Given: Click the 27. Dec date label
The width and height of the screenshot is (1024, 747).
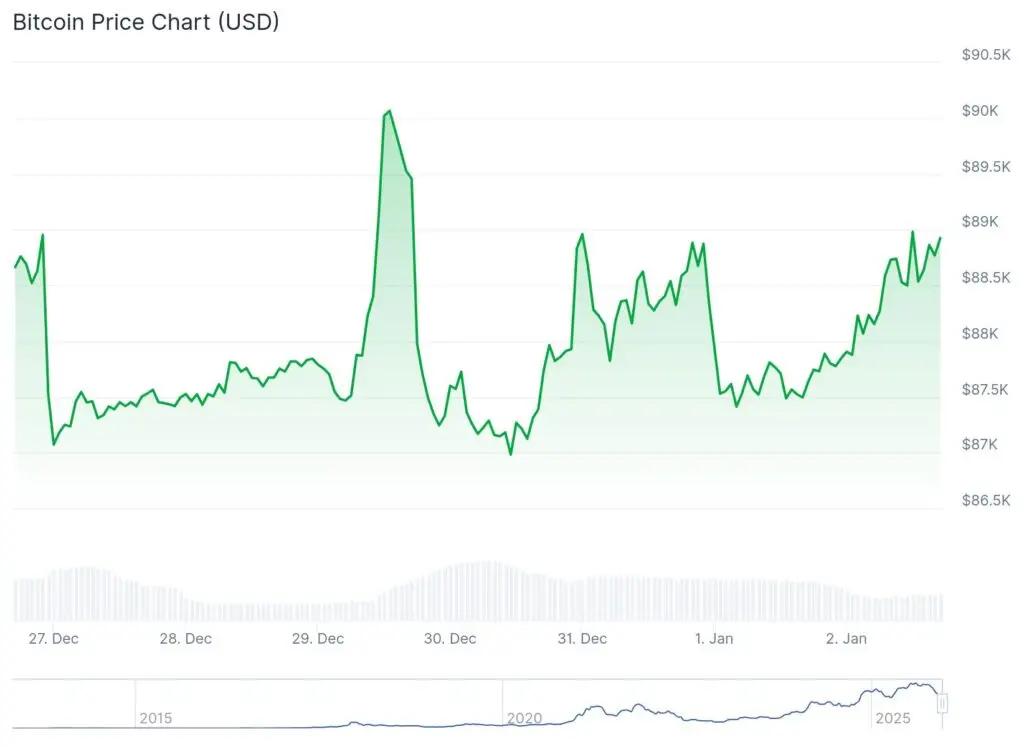Looking at the screenshot, I should point(52,638).
